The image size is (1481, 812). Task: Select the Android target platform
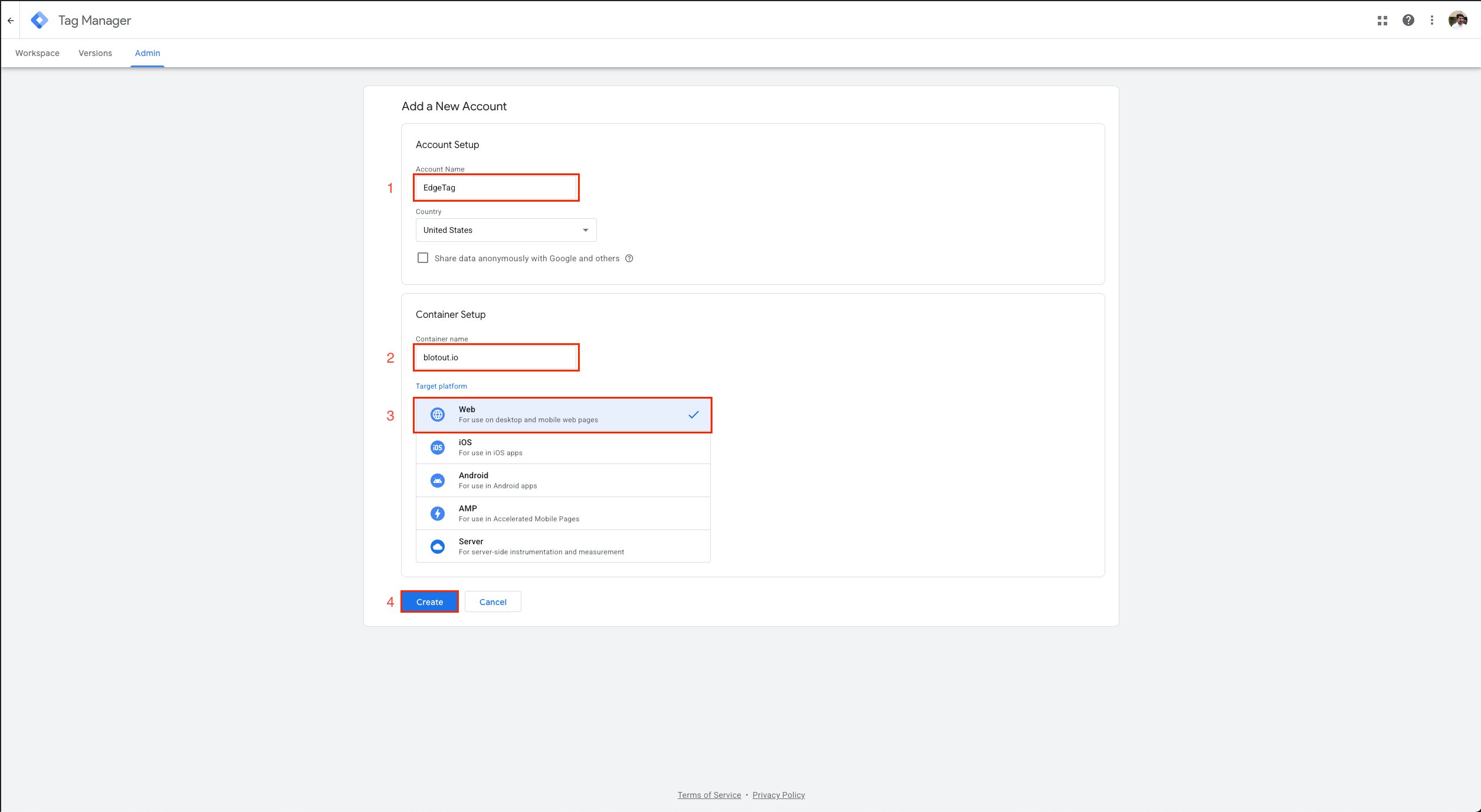563,481
